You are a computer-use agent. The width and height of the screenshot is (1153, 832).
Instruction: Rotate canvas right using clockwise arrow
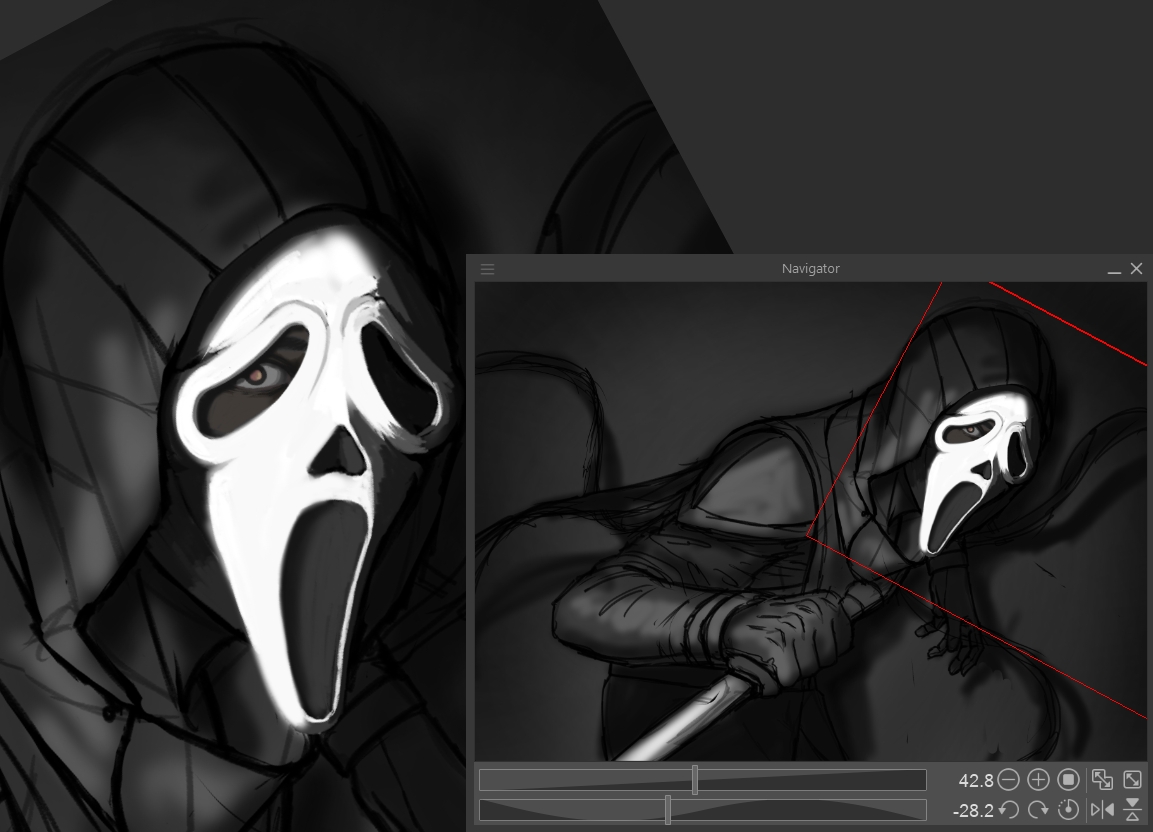(x=1038, y=810)
